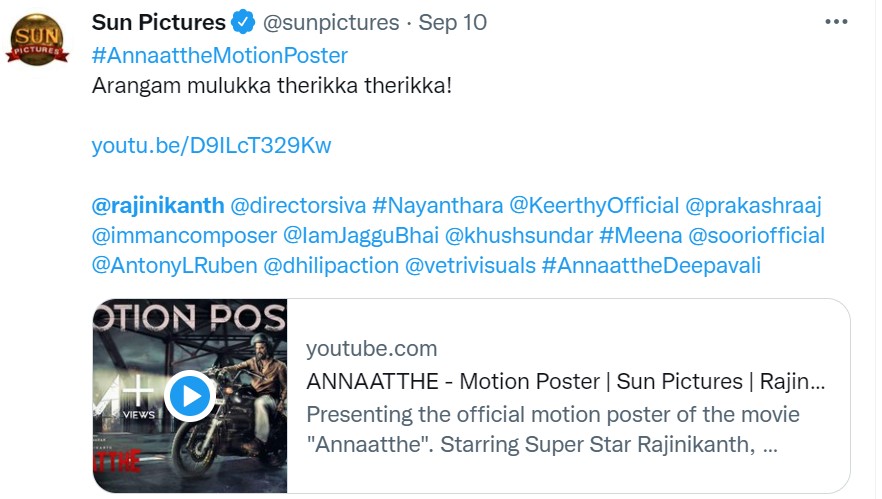Go to @KeerthyOfficial profile
882x499 pixels.
(594, 206)
